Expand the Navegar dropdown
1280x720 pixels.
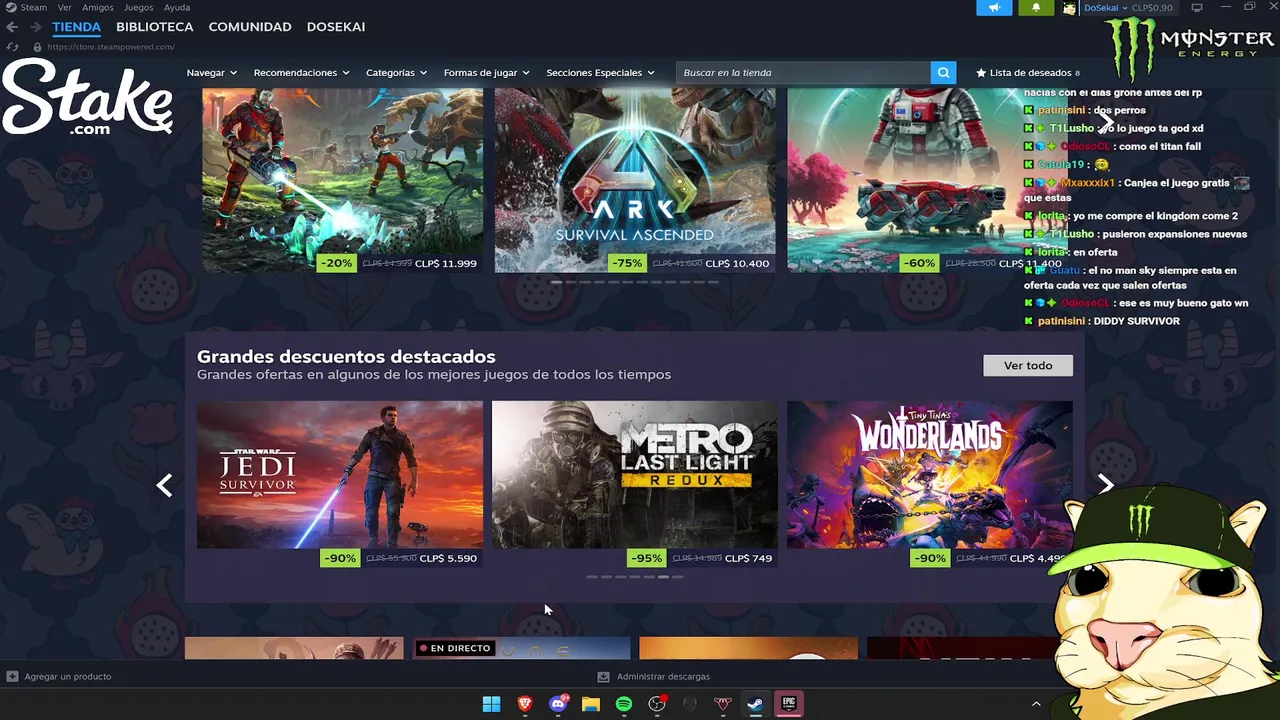click(211, 72)
